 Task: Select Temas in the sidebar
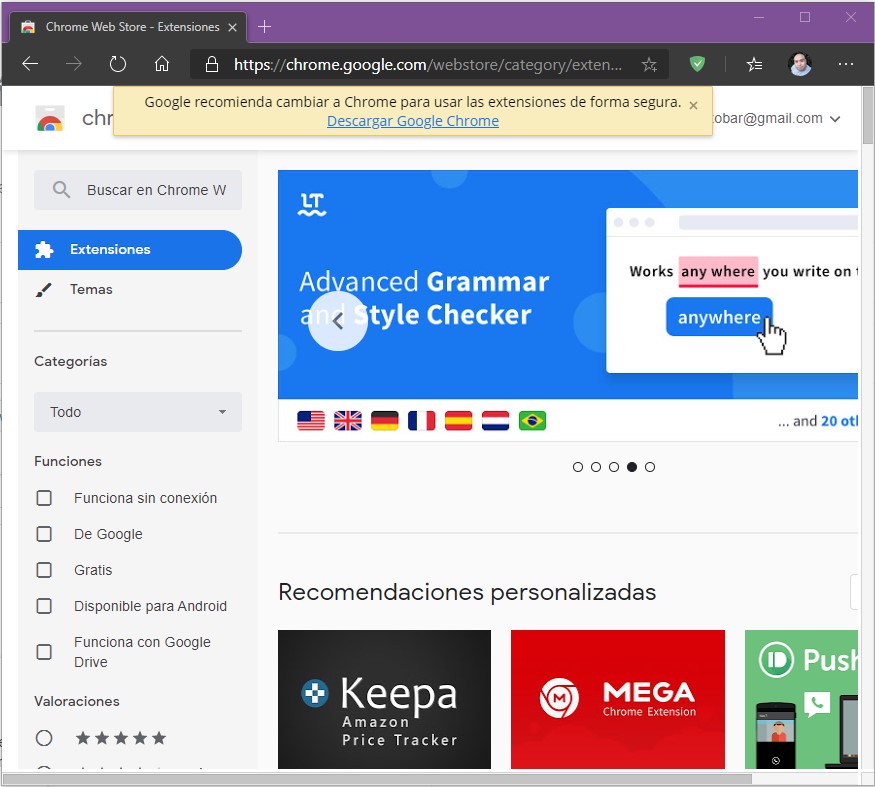point(91,290)
